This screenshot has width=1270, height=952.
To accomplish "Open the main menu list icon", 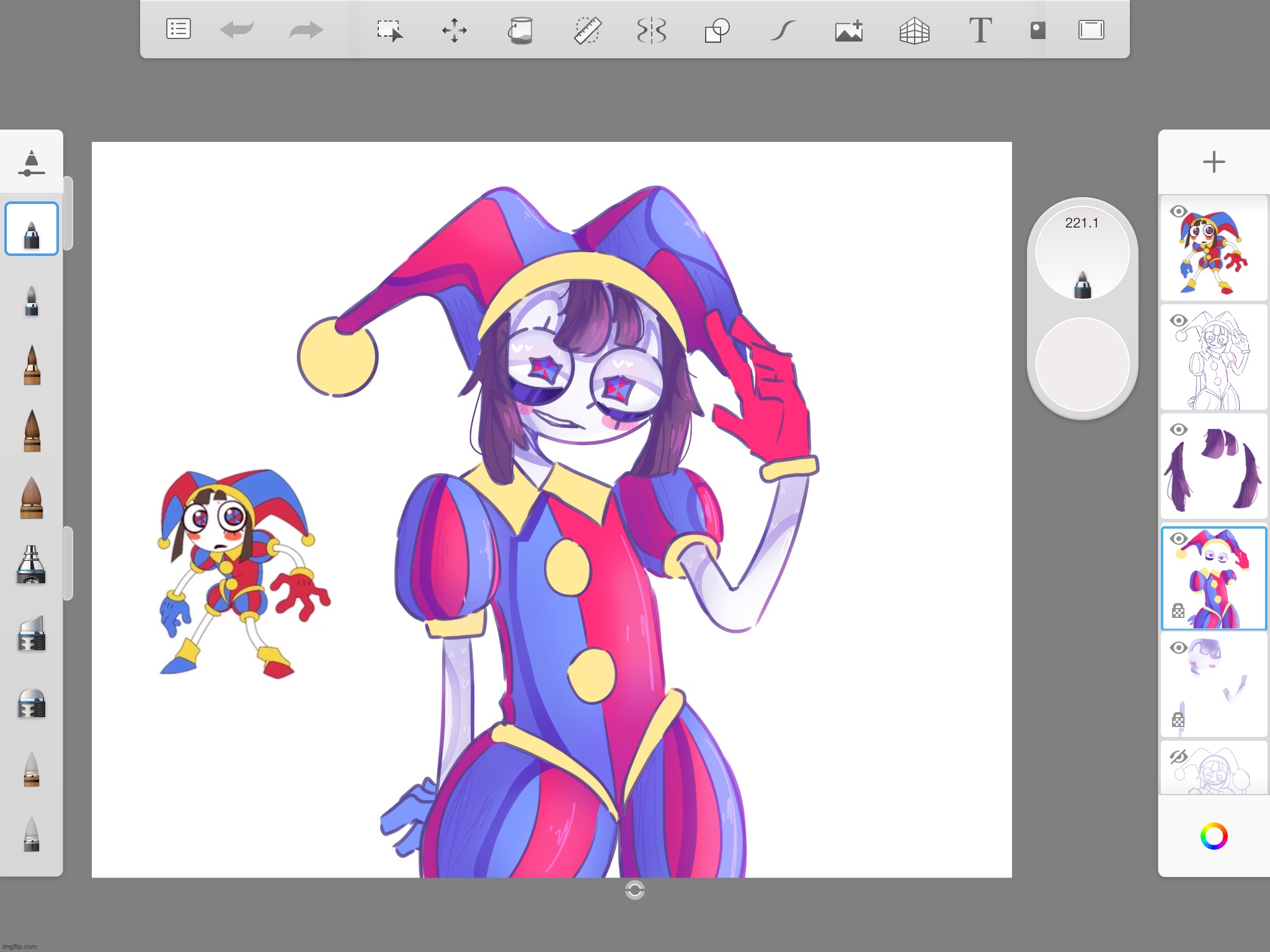I will click(x=179, y=29).
